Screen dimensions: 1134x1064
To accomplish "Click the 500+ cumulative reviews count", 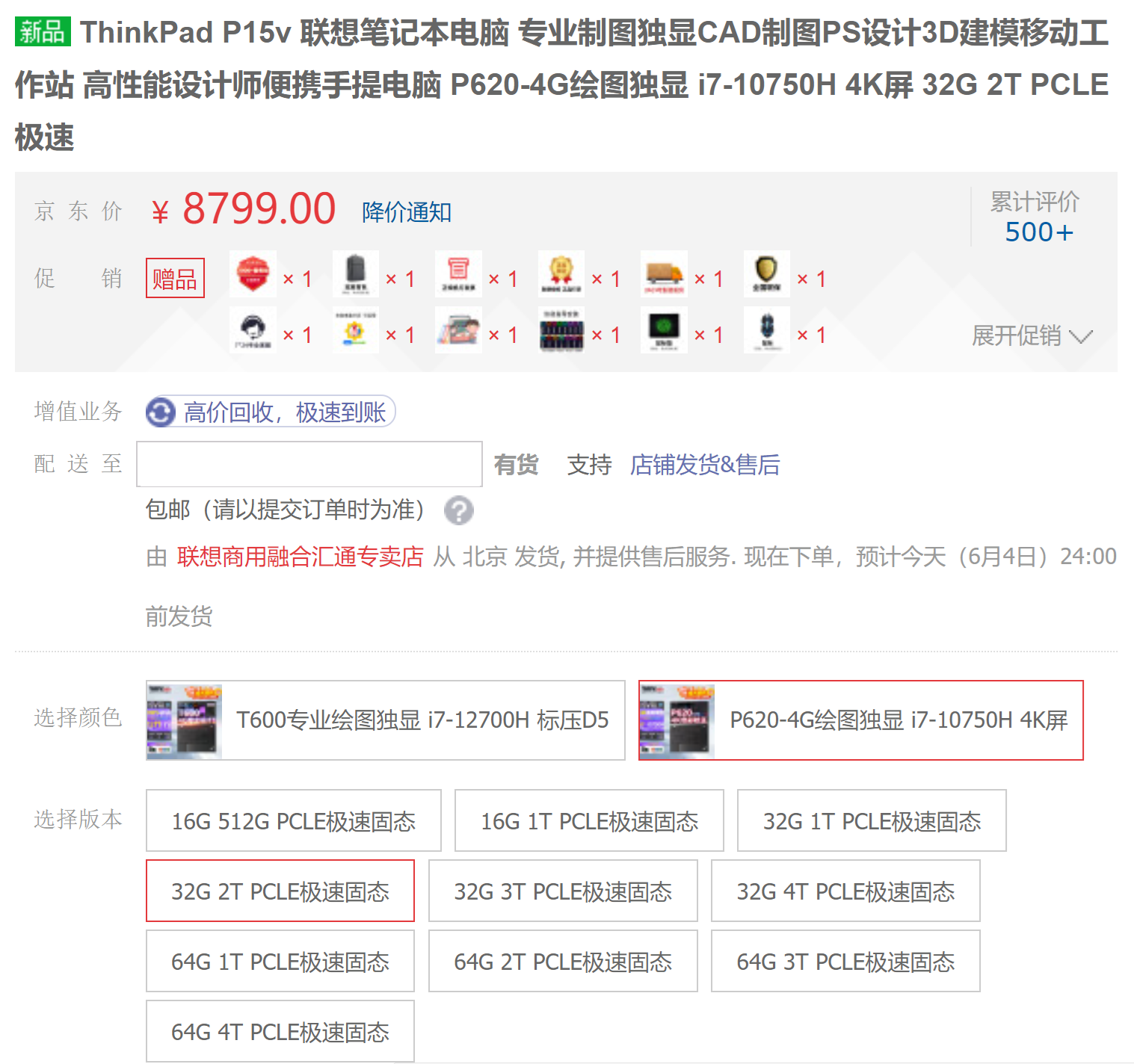I will click(x=1038, y=232).
